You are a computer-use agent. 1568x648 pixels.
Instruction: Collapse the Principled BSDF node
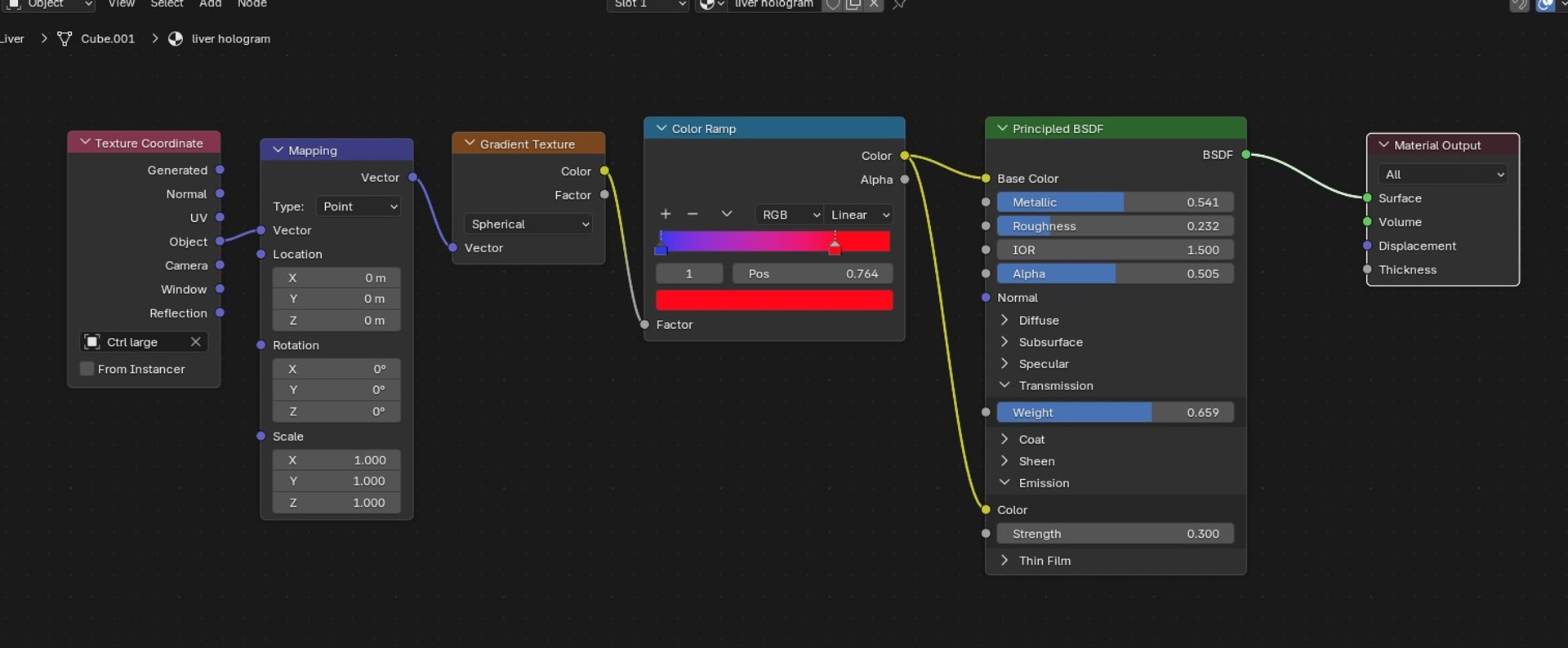(1002, 129)
